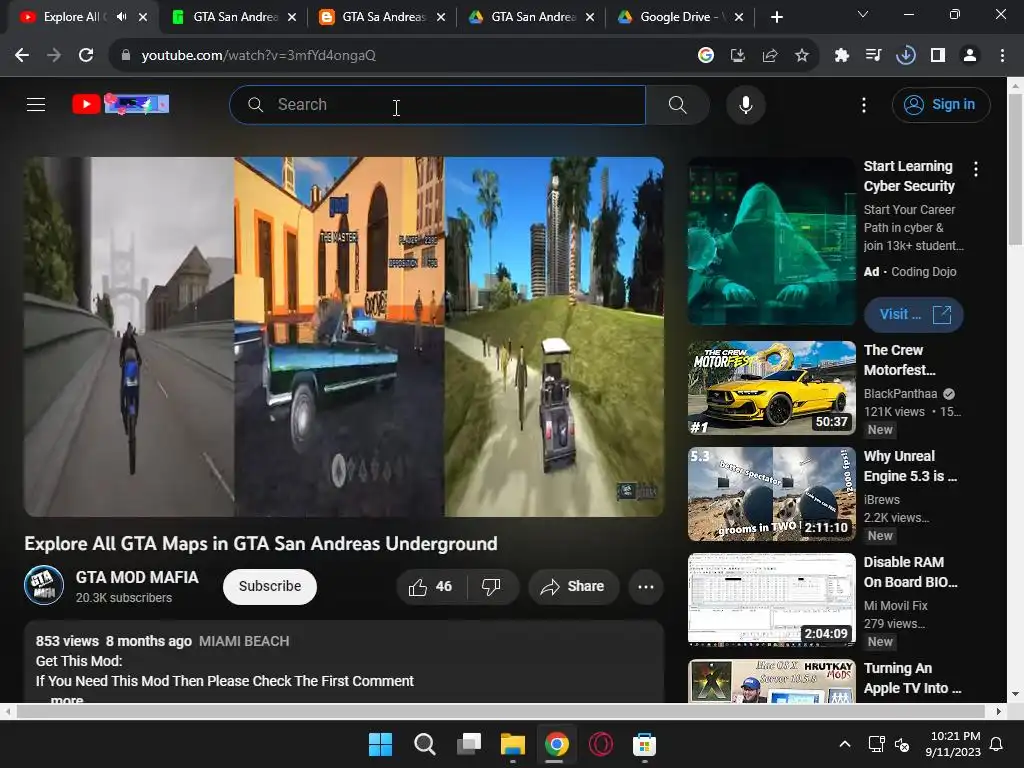Viewport: 1024px width, 768px height.
Task: Click the horizontal page scrollbar
Action: [x=501, y=711]
